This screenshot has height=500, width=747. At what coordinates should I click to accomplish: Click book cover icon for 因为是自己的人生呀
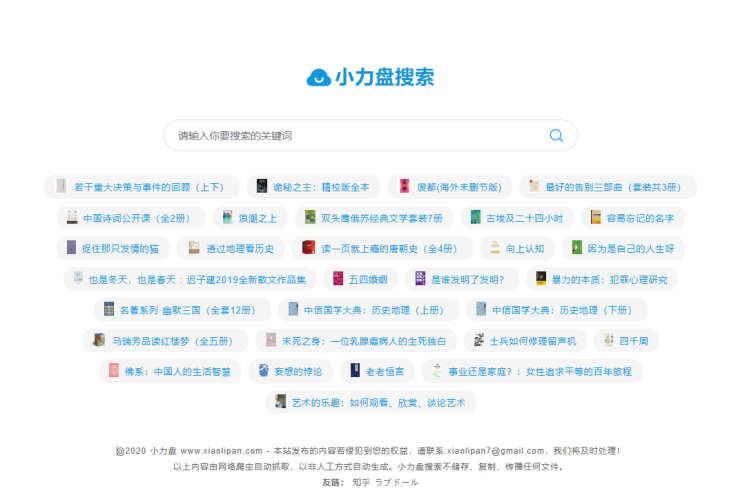click(x=576, y=248)
